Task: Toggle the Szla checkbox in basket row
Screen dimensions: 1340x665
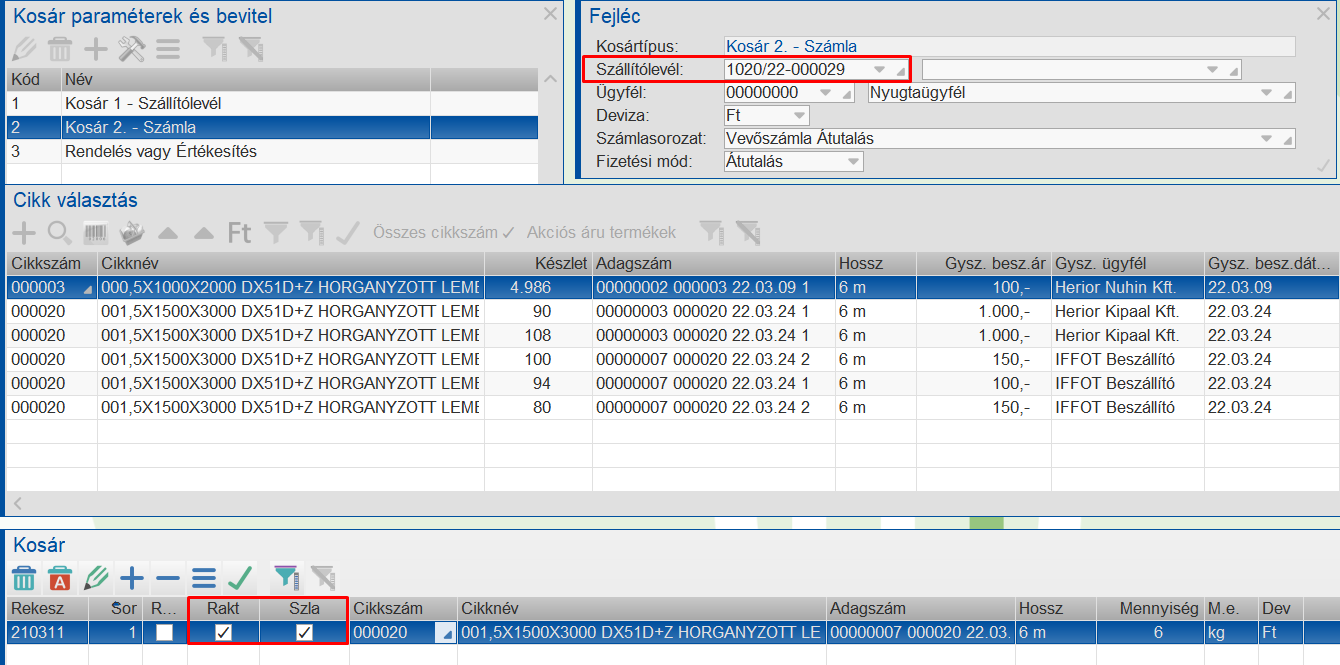Action: coord(304,632)
